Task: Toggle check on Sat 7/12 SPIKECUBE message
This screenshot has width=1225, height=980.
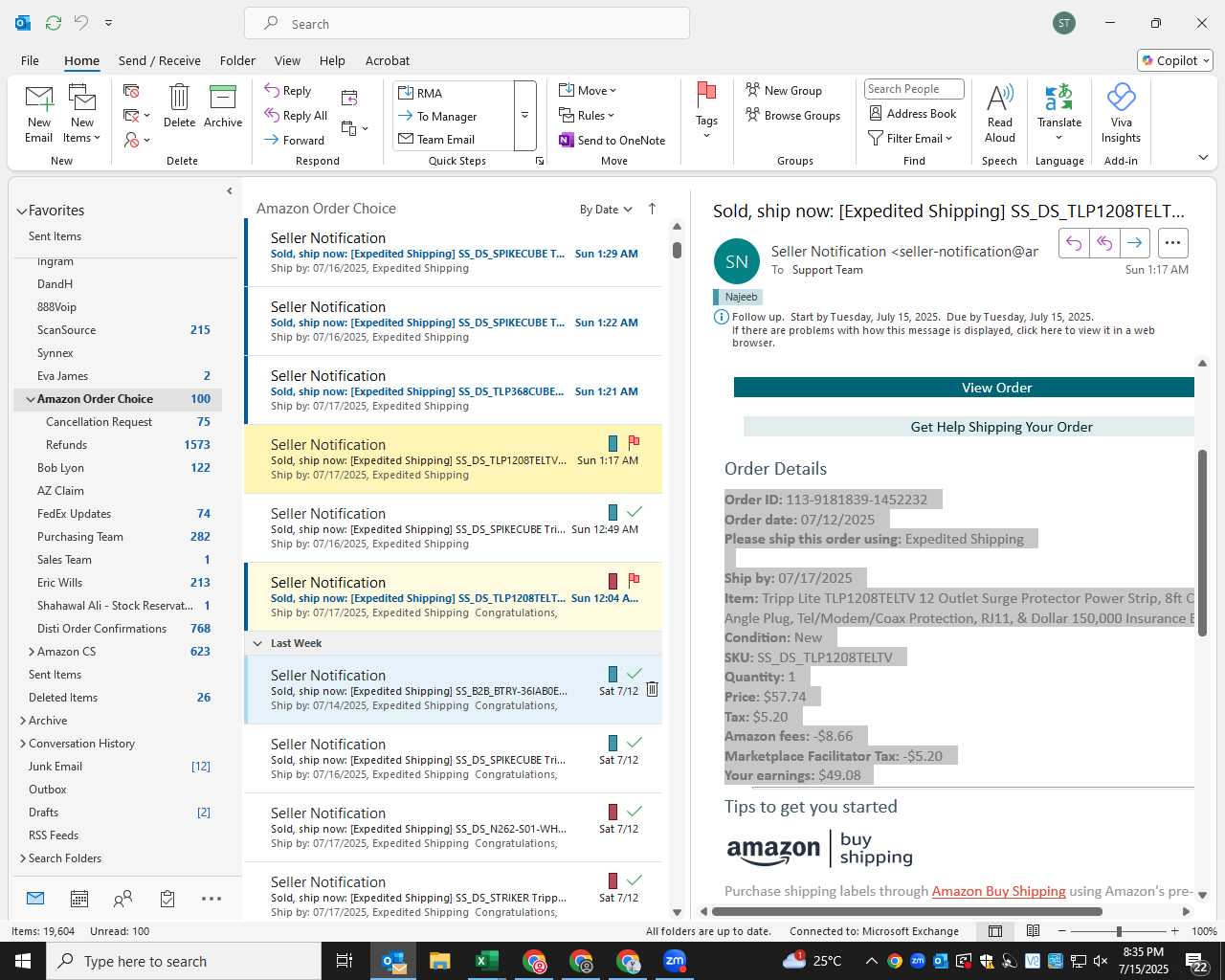Action: coord(634,743)
